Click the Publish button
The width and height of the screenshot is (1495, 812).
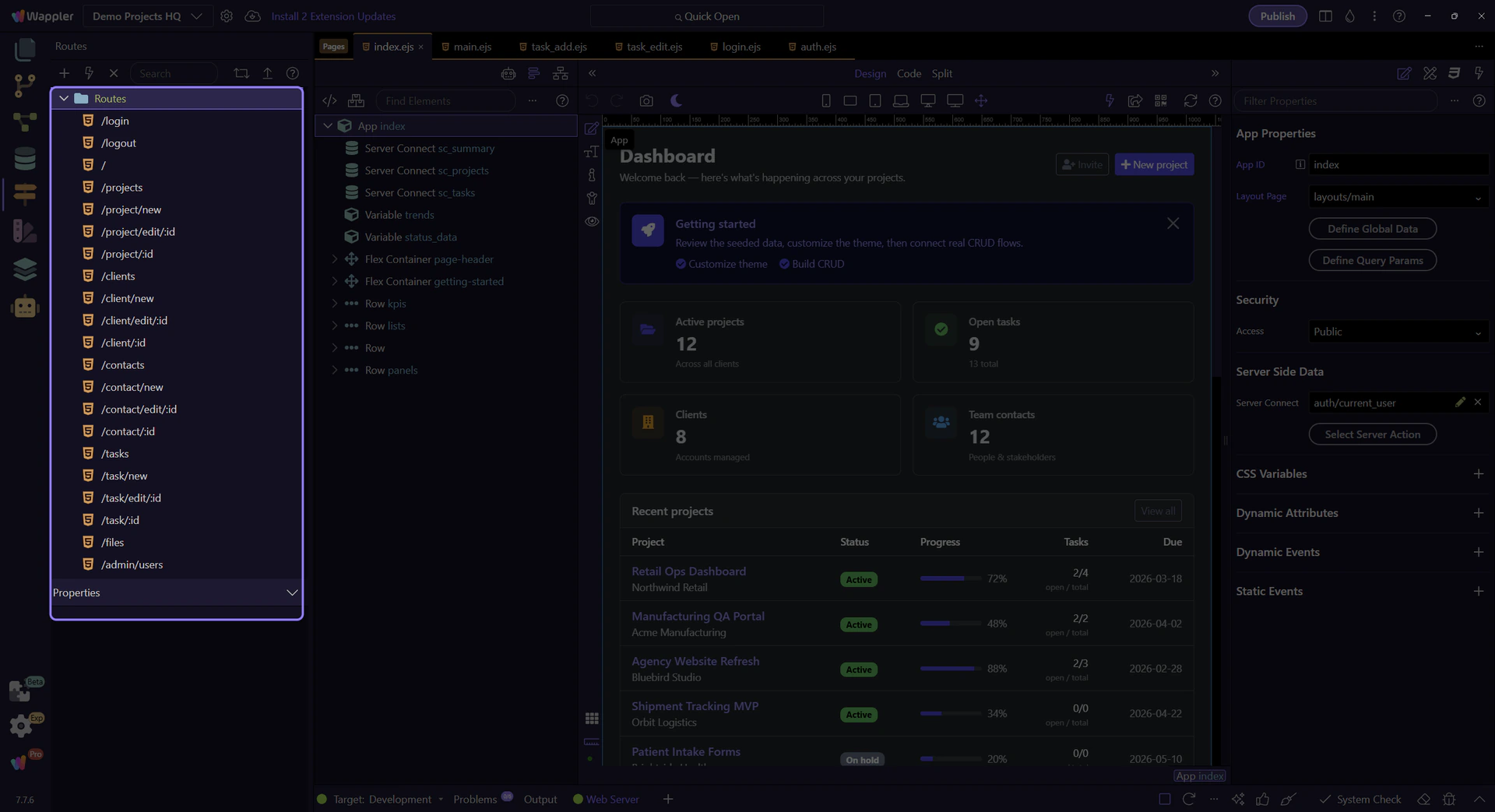1277,16
